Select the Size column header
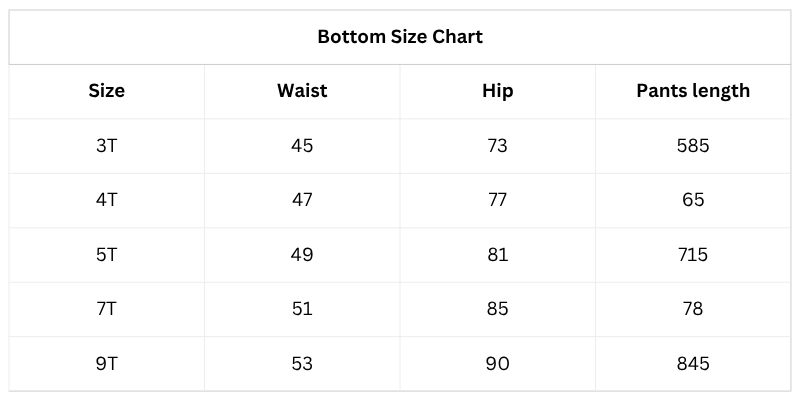This screenshot has width=800, height=400. (x=107, y=91)
